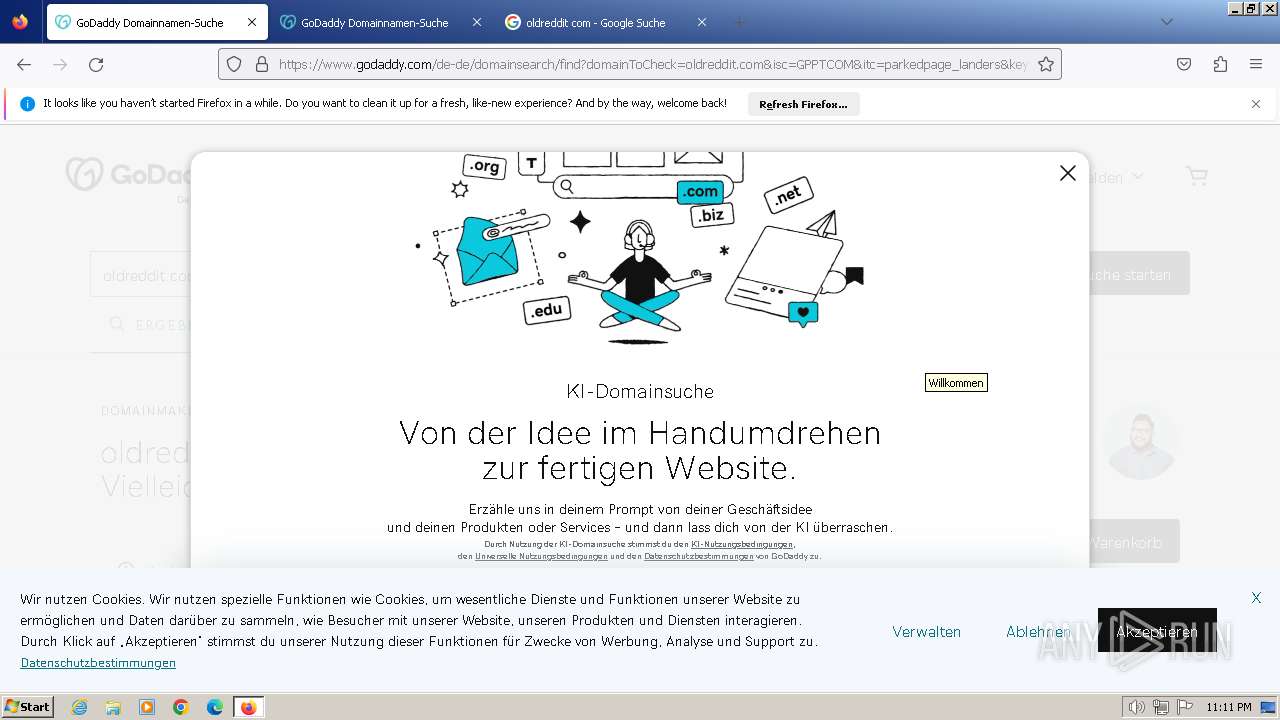Click the forward navigation arrow

click(x=60, y=64)
